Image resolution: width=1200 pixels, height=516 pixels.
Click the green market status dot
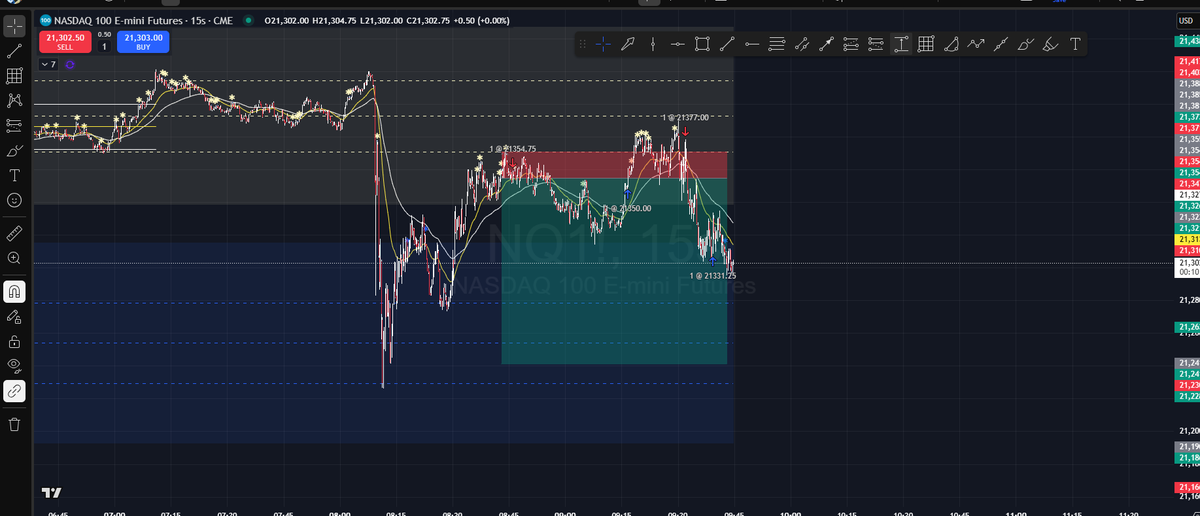tap(247, 20)
